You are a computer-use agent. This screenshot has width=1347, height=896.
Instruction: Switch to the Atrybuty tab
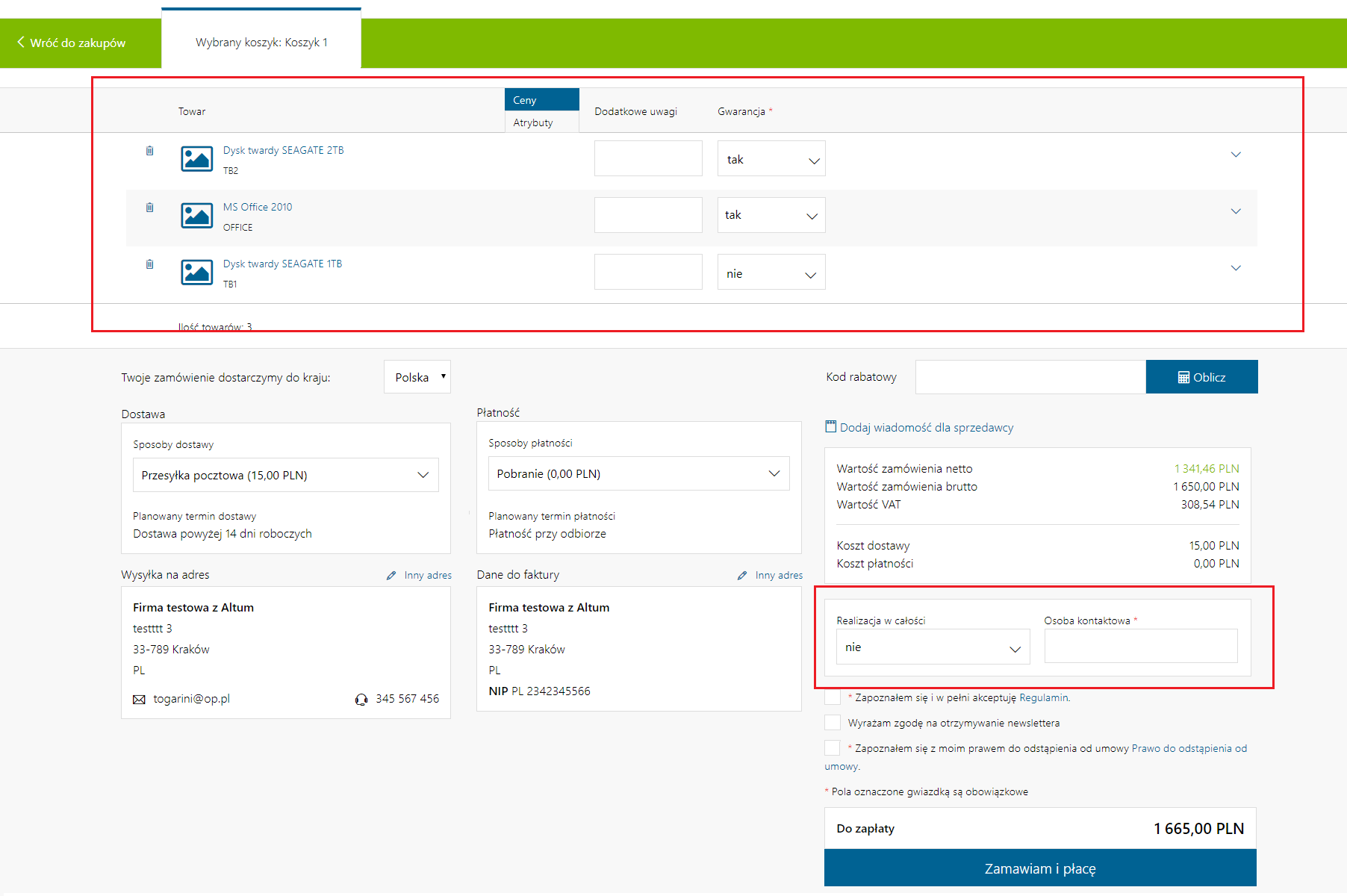click(x=542, y=122)
